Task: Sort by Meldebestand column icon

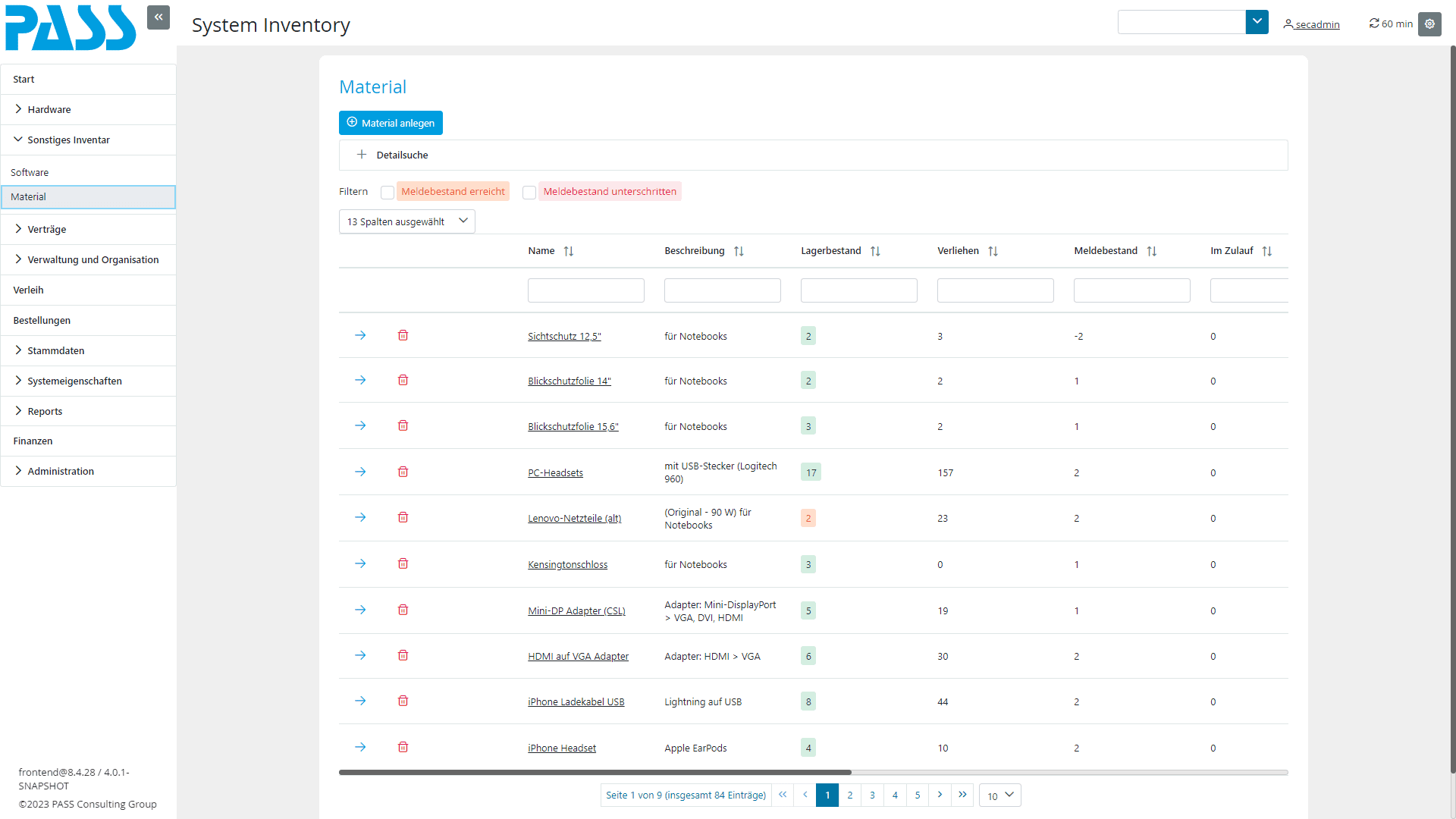Action: [x=1151, y=251]
